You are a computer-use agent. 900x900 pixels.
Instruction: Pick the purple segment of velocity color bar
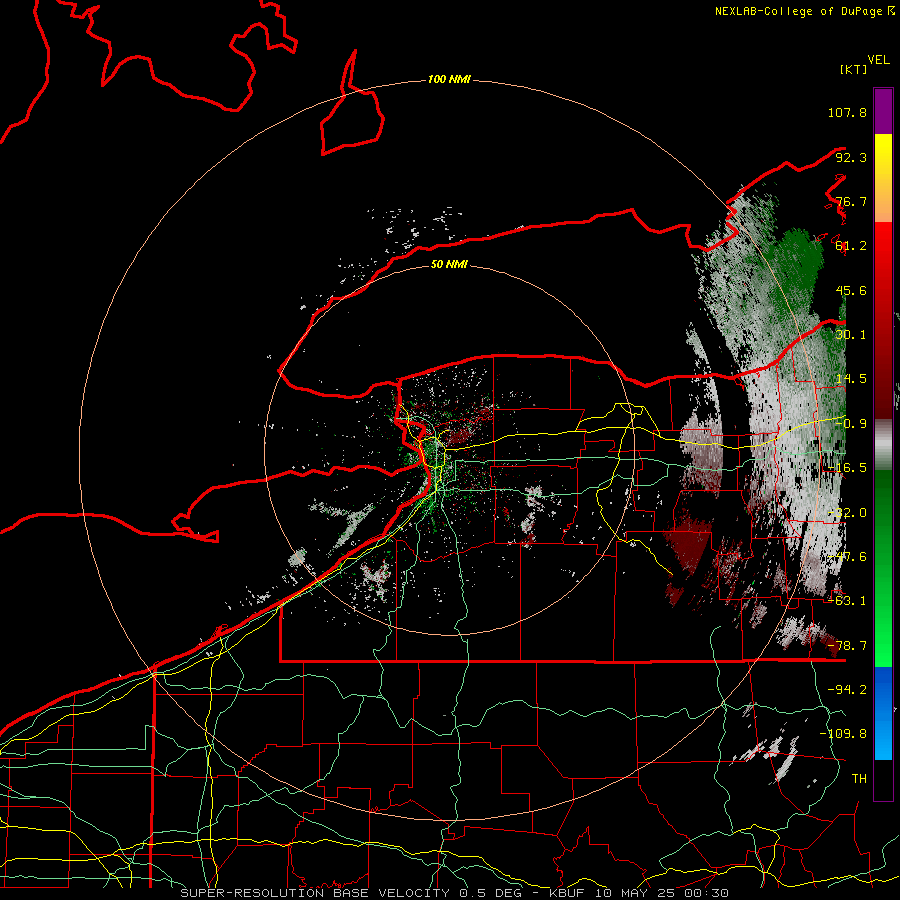tap(883, 111)
